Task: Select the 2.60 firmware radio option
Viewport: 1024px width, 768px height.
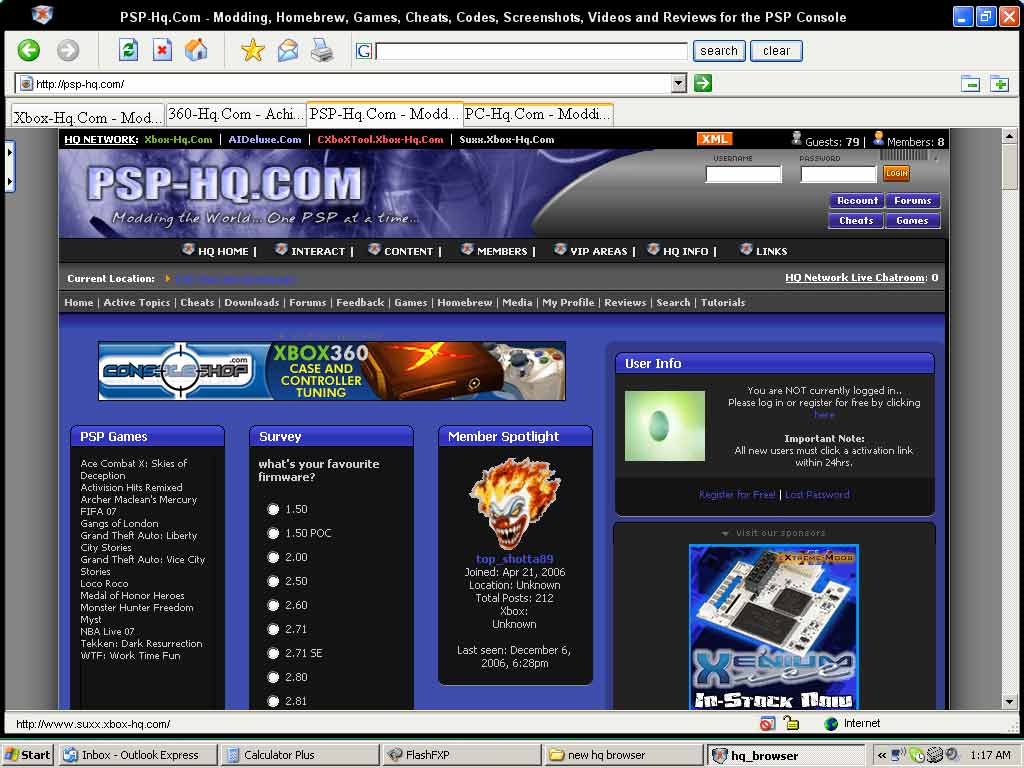Action: [x=273, y=605]
